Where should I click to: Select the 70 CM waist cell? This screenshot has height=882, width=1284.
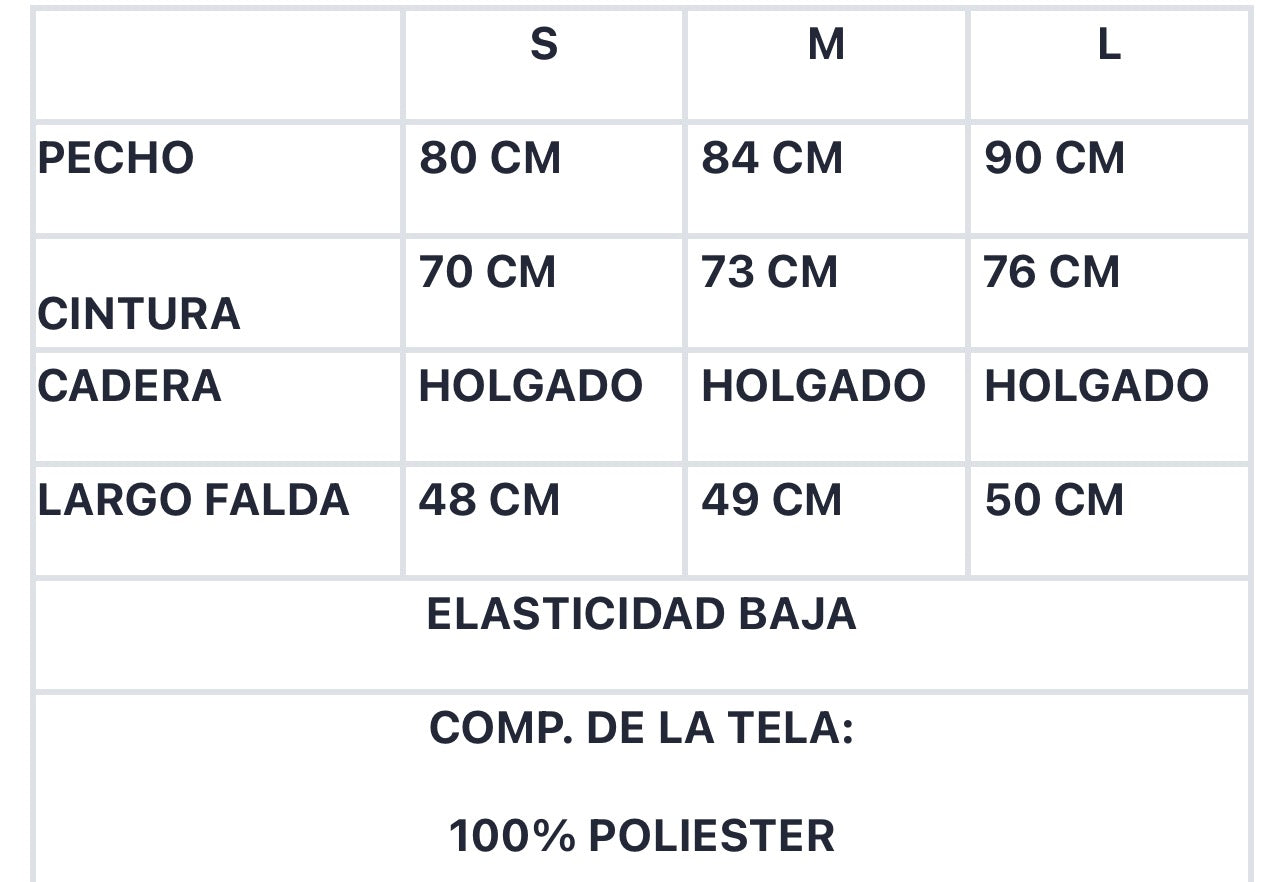pos(487,272)
